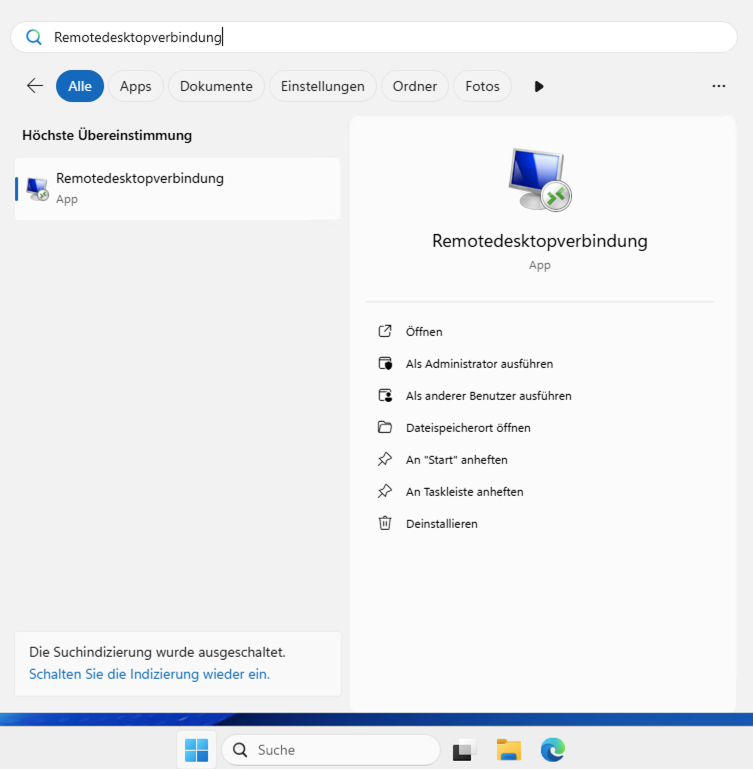The width and height of the screenshot is (753, 769).
Task: Select Als anderer Benutzer ausführen
Action: coord(488,396)
